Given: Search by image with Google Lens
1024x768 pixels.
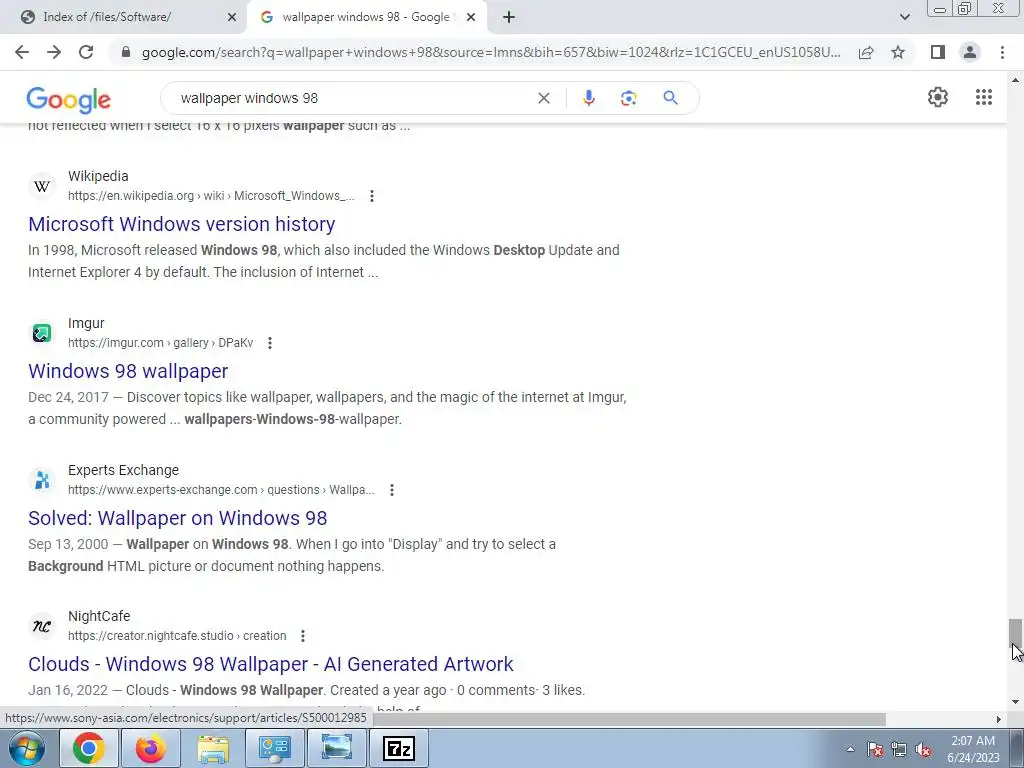Looking at the screenshot, I should (x=628, y=98).
